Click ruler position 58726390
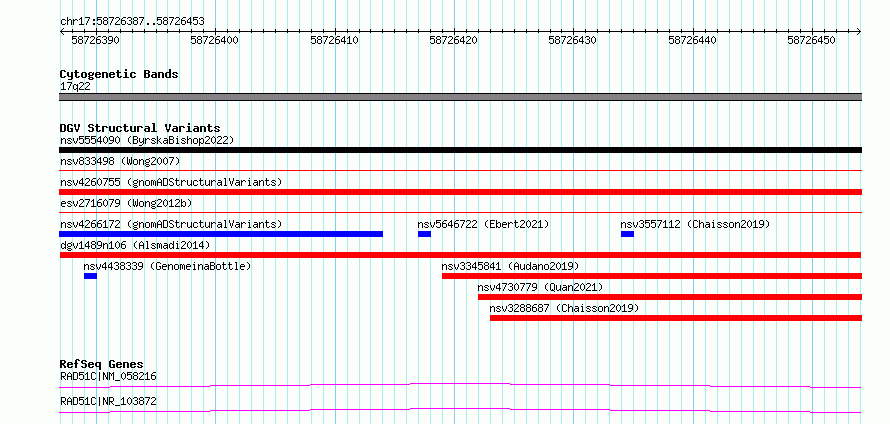Image resolution: width=890 pixels, height=424 pixels. (x=95, y=40)
